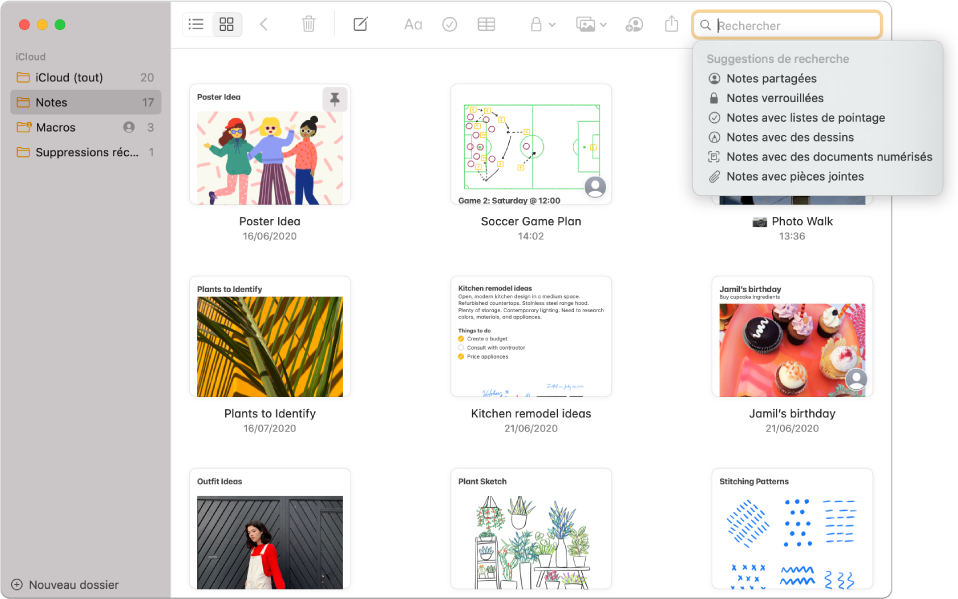Insert a table

486,24
